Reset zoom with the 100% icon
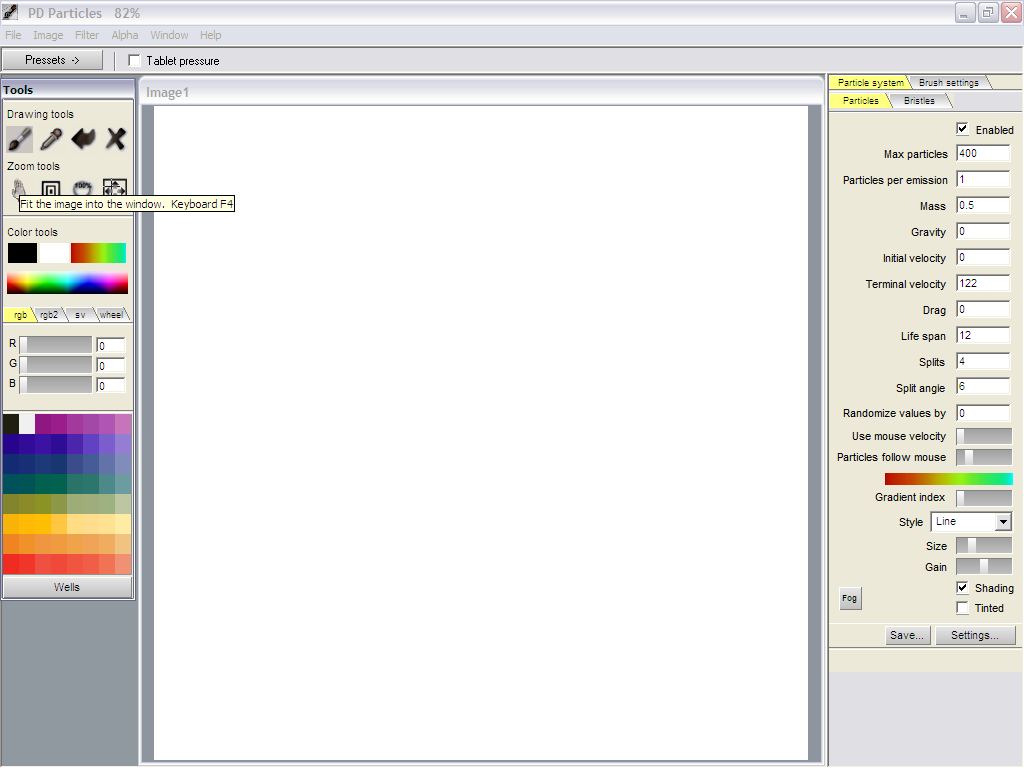Image resolution: width=1024 pixels, height=768 pixels. tap(83, 187)
